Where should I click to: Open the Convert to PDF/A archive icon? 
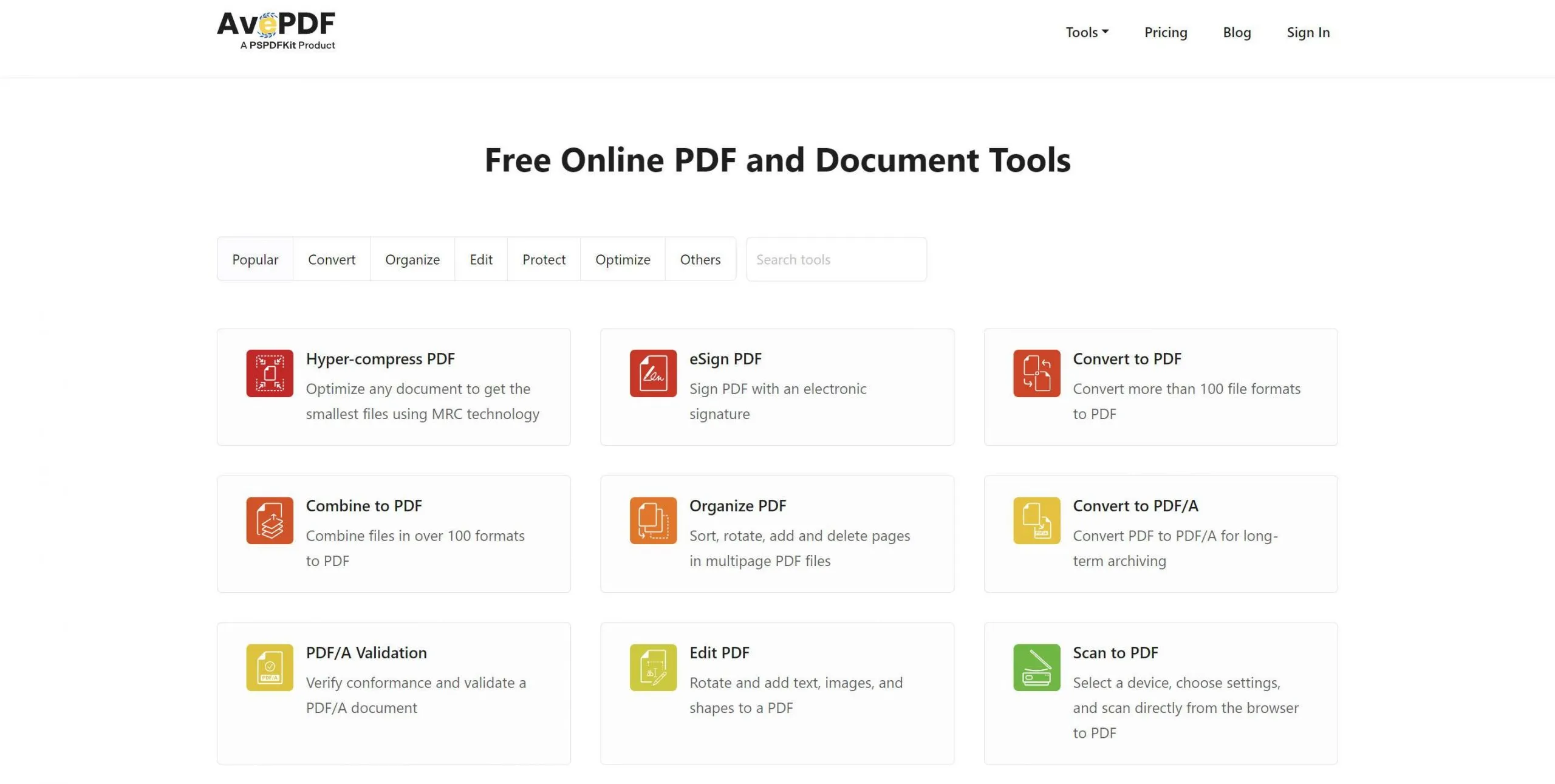[x=1036, y=520]
